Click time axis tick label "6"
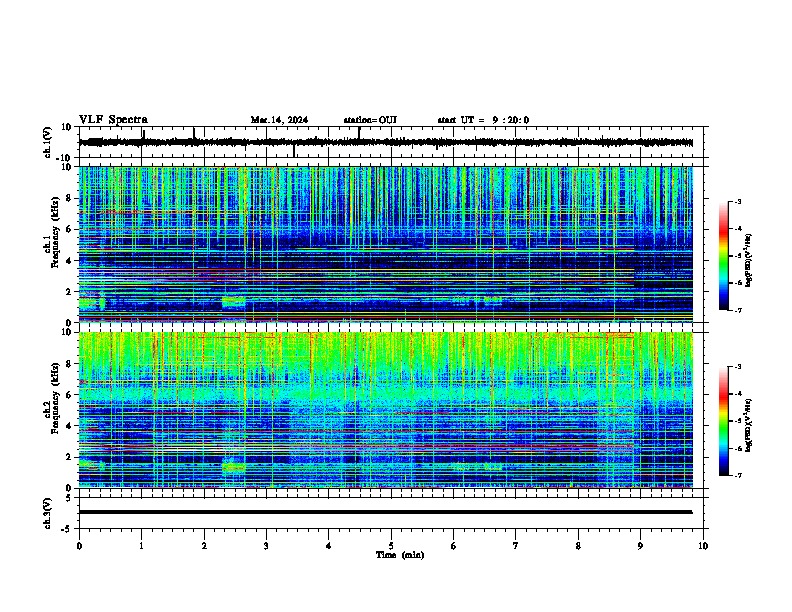The height and width of the screenshot is (612, 792). 454,546
